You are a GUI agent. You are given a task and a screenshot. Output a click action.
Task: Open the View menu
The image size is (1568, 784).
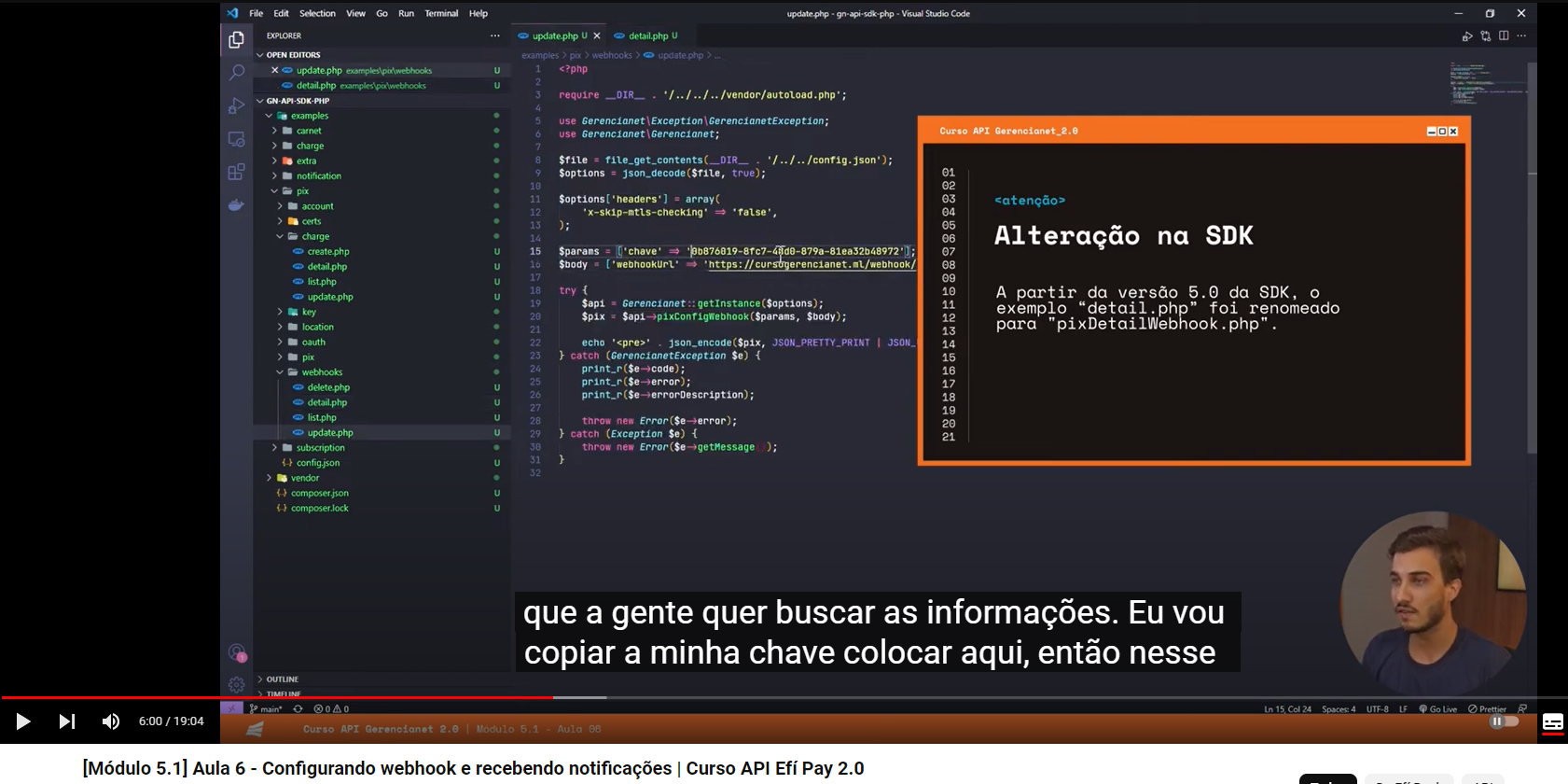[355, 13]
